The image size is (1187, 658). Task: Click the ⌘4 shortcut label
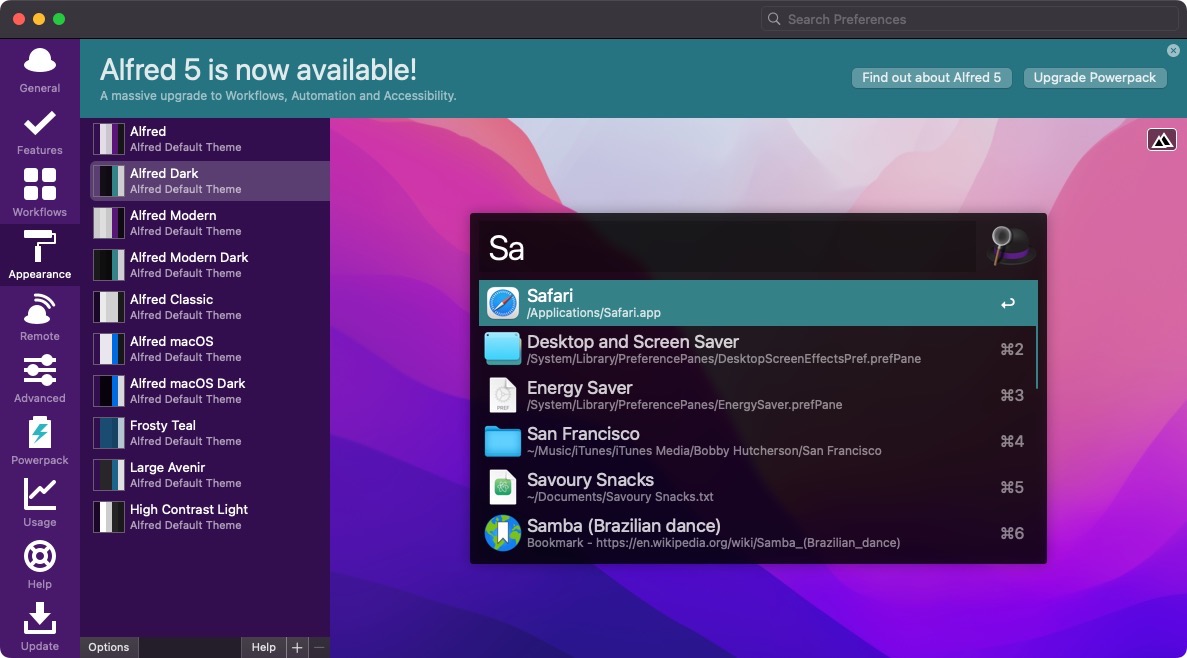(1012, 441)
